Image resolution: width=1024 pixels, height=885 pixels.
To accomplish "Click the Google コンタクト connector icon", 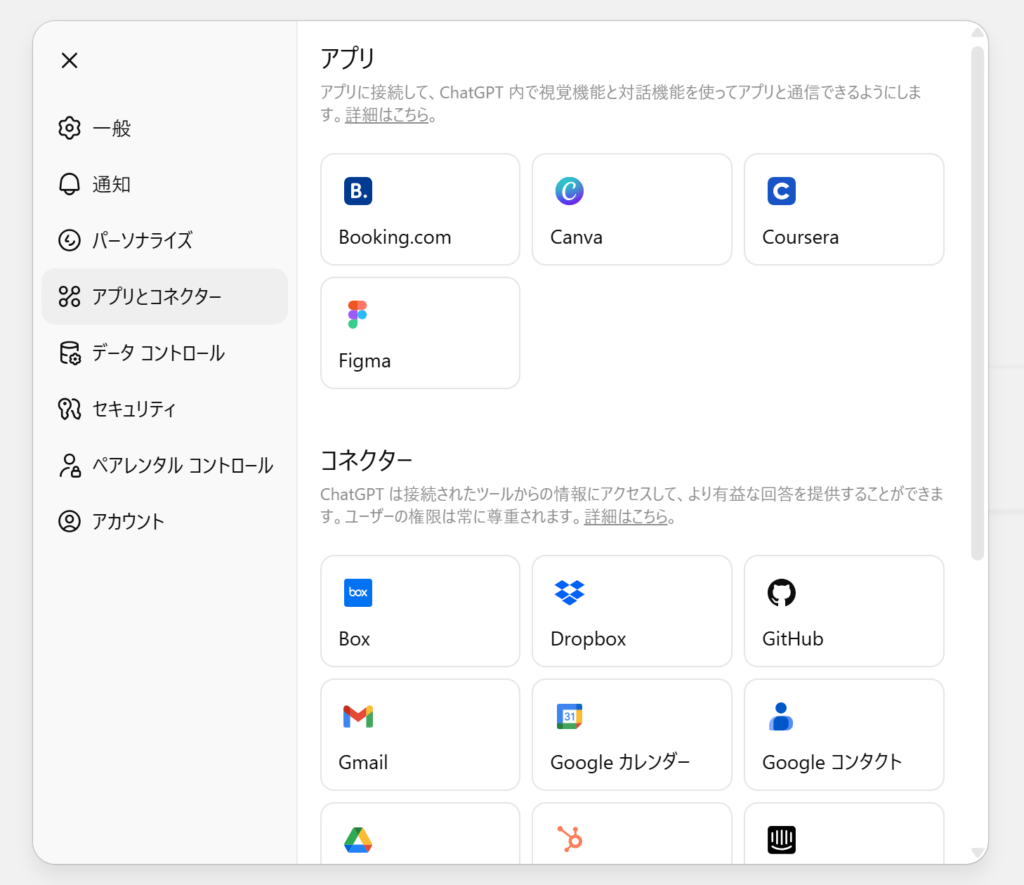I will [781, 716].
